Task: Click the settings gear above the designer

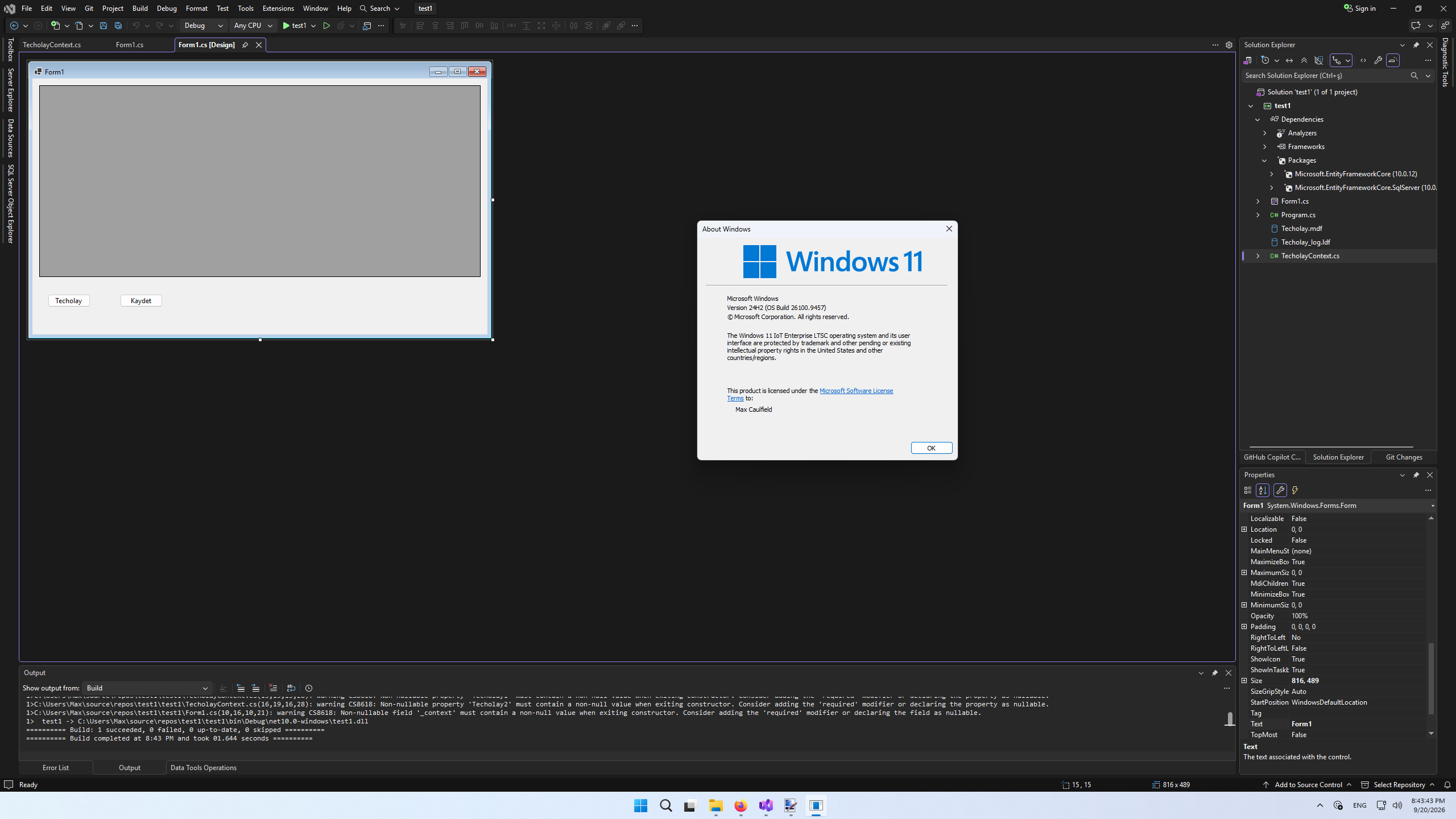Action: coord(1229,45)
